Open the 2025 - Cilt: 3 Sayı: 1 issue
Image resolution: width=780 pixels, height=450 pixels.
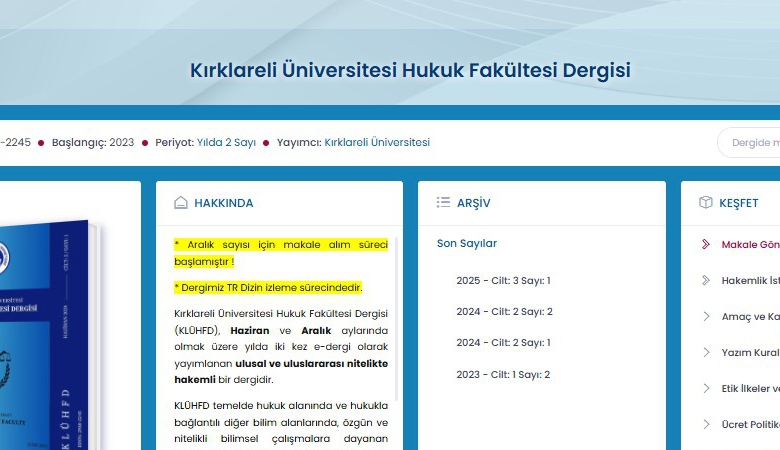504,281
